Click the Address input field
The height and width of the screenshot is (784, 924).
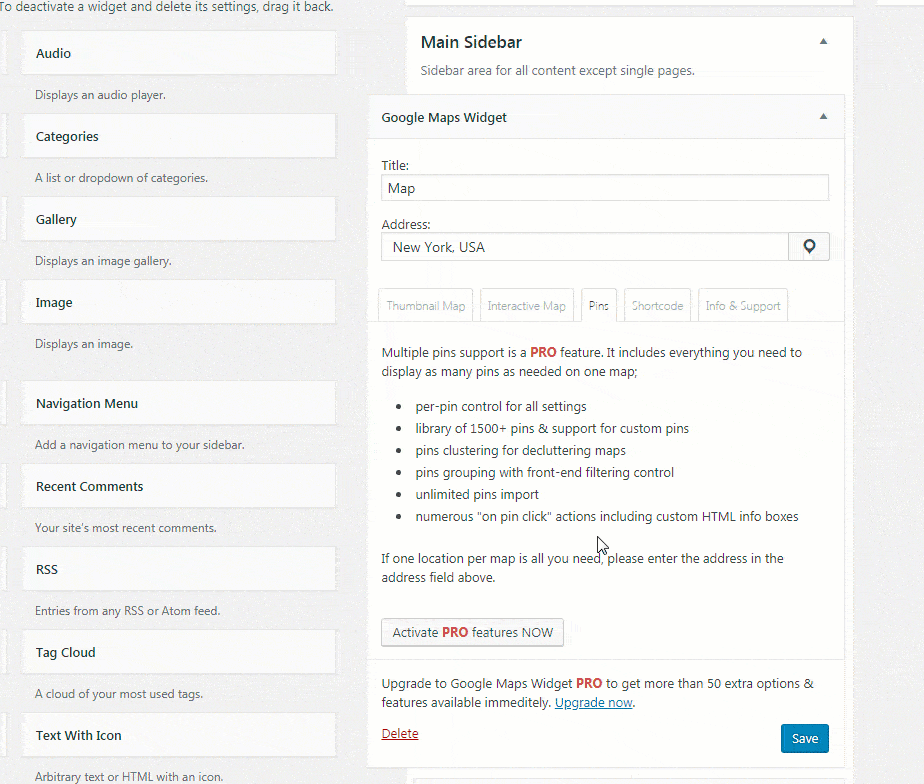pos(585,247)
